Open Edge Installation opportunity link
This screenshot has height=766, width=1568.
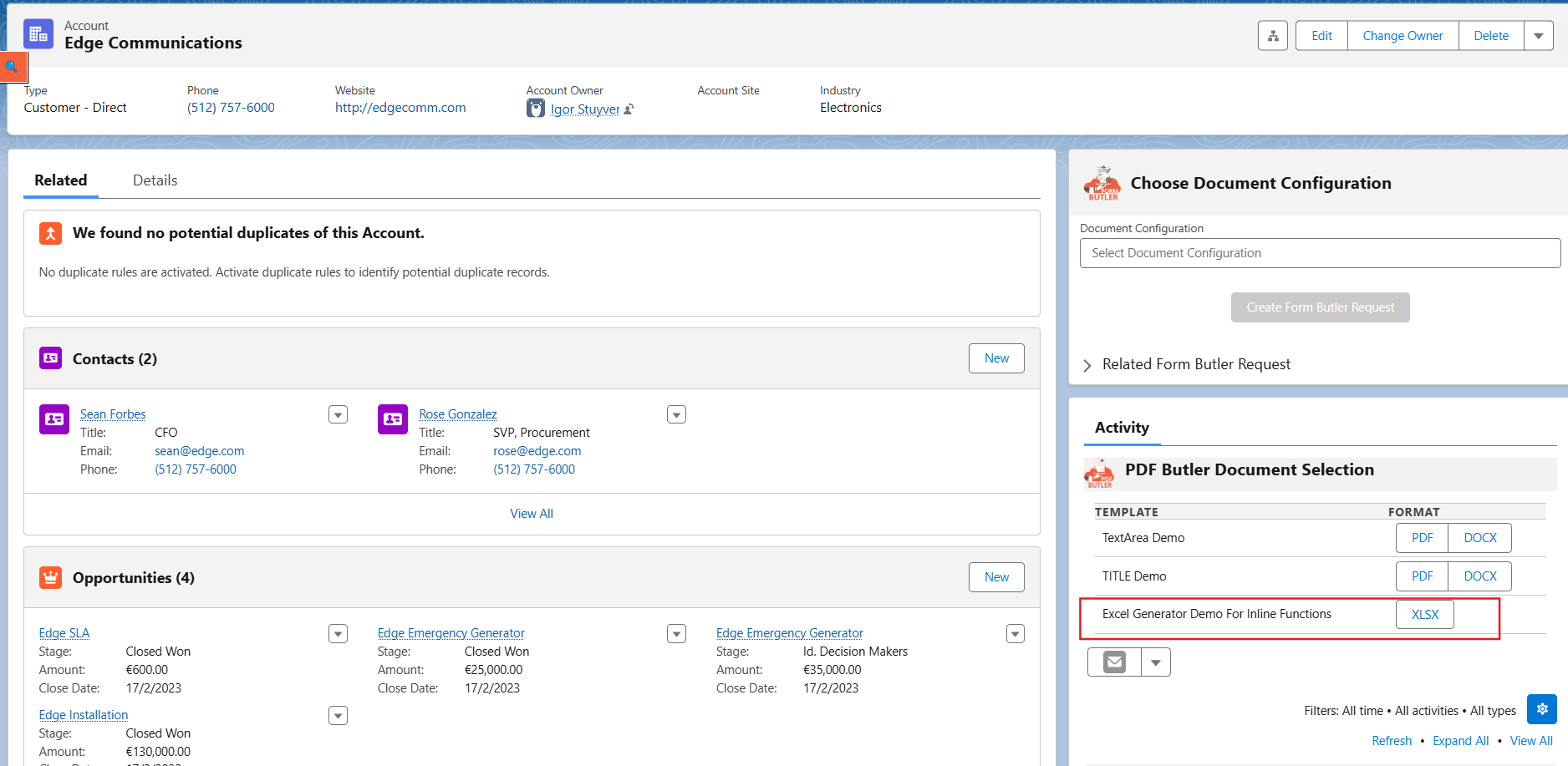[84, 715]
